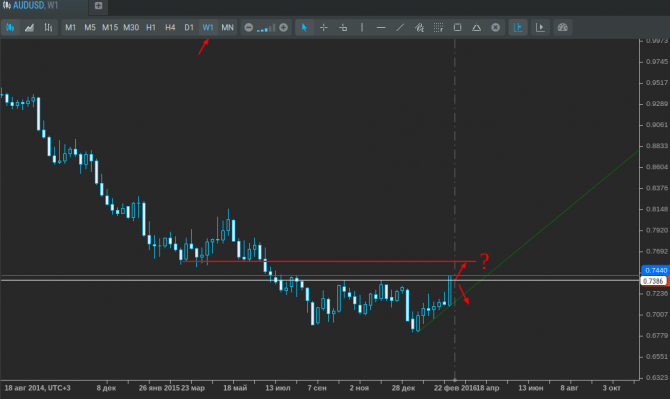
Task: Select candlestick chart type
Action: coord(10,28)
